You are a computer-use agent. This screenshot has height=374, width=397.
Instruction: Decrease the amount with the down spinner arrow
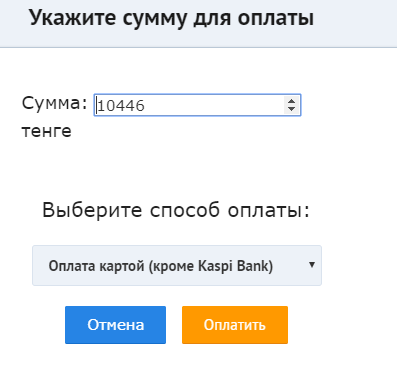[x=291, y=109]
